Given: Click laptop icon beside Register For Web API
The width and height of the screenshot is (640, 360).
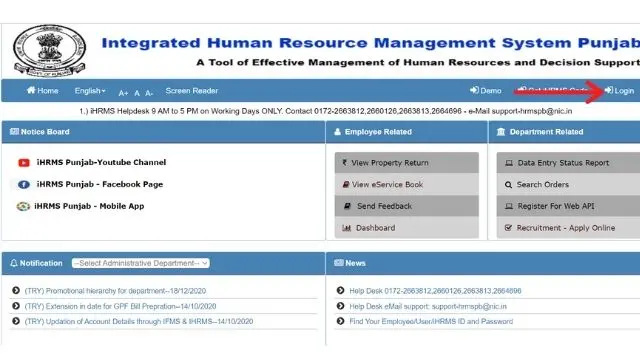Looking at the screenshot, I should 509,207.
